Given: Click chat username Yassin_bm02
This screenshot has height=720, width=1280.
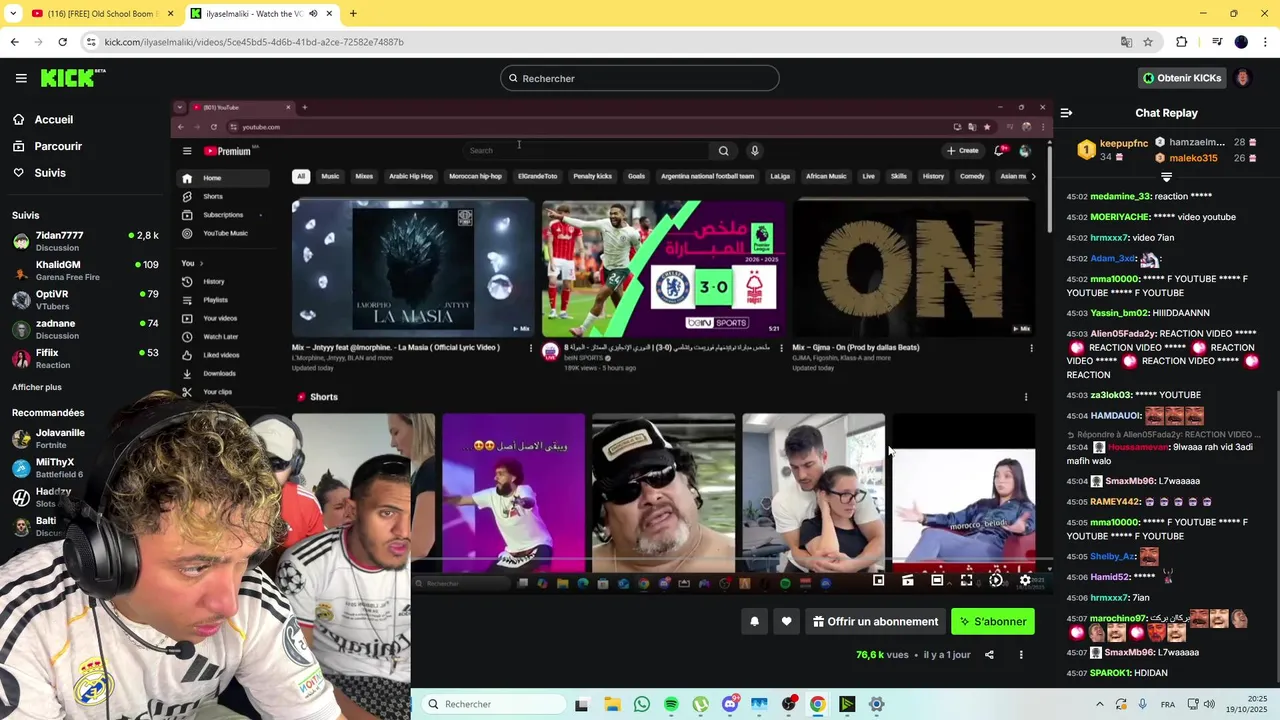Looking at the screenshot, I should click(x=1119, y=313).
